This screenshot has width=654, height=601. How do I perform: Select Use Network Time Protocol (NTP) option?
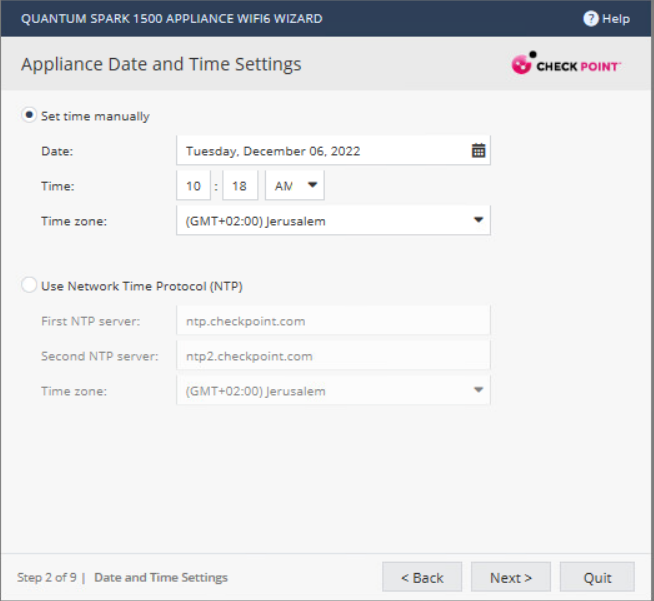(x=29, y=285)
